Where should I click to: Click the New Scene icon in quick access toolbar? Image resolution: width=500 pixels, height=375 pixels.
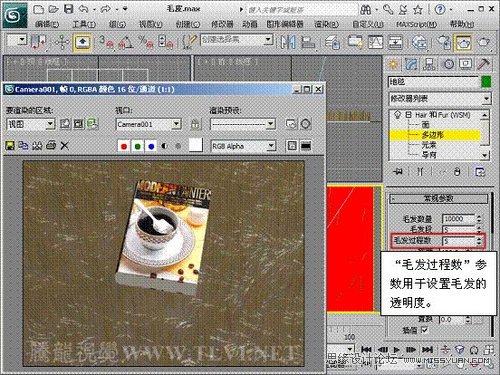[39, 9]
